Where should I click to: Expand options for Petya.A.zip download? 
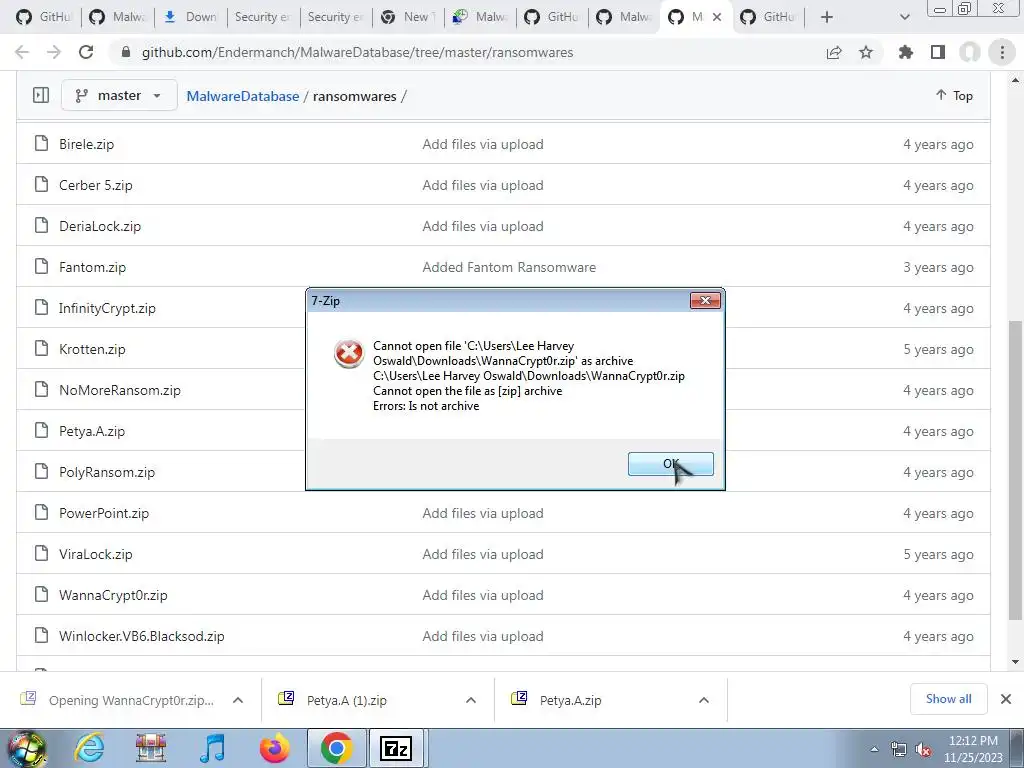click(x=704, y=700)
